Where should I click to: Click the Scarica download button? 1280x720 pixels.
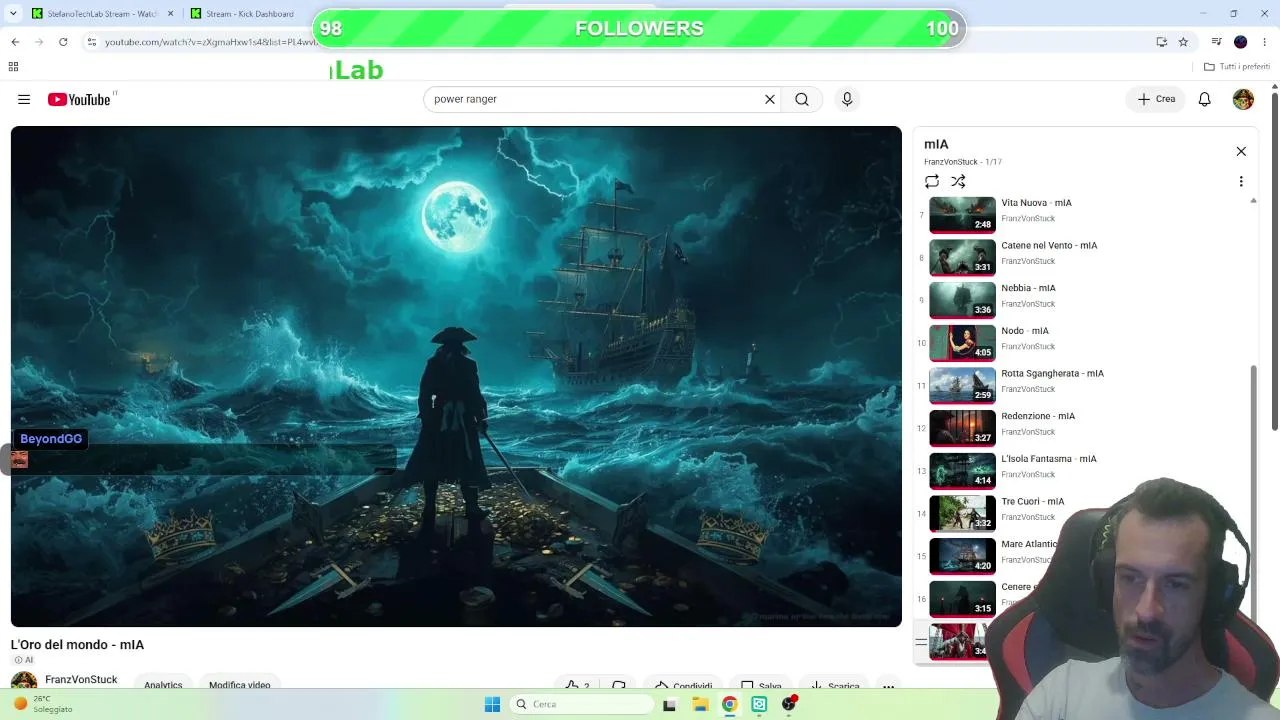click(x=834, y=685)
